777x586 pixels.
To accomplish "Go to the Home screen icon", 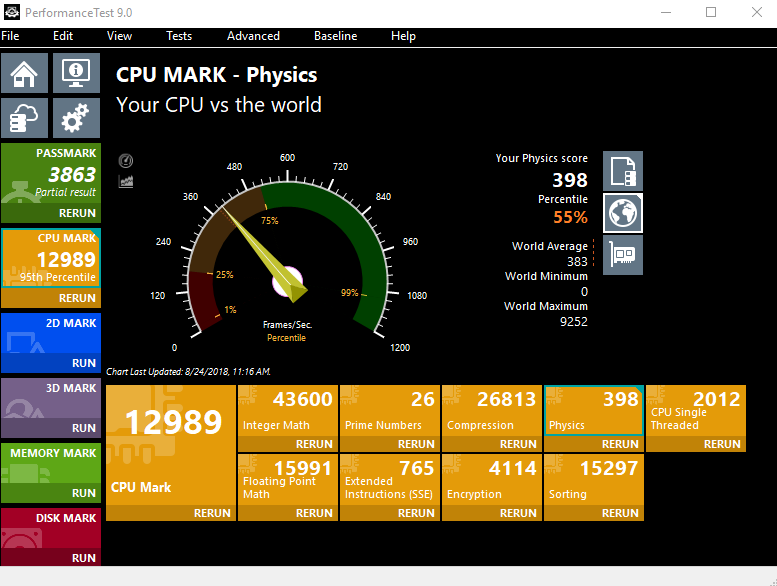I will coord(24,73).
